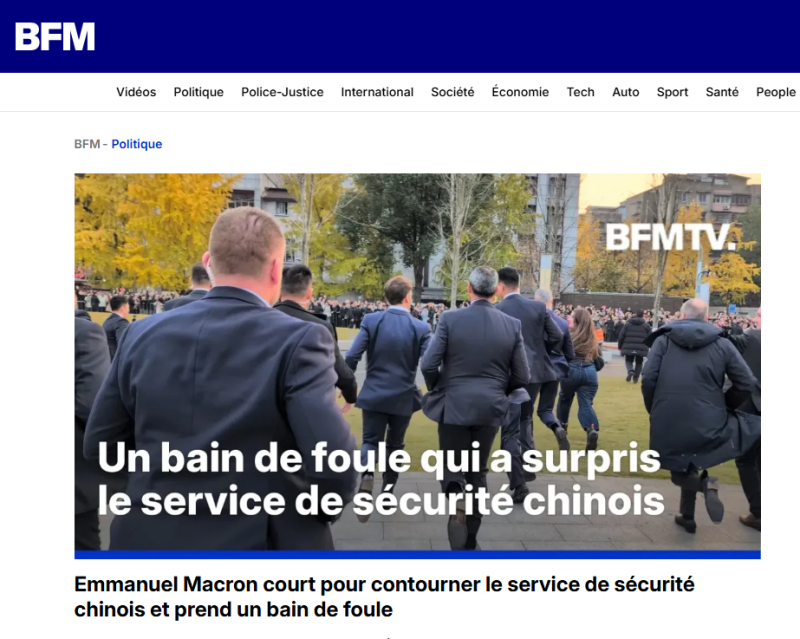This screenshot has height=639, width=800.
Task: Select Auto in the navigation bar
Action: coord(626,92)
